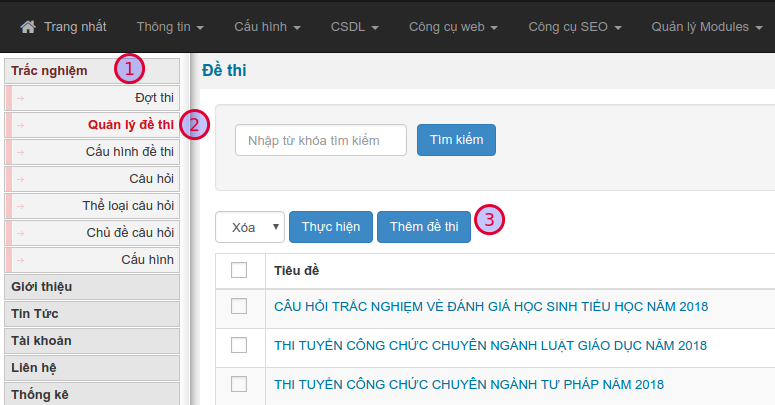Select checkbox for LUẬT GIÁO DỤC exam row
Viewport: 775px width, 405px height.
[239, 345]
